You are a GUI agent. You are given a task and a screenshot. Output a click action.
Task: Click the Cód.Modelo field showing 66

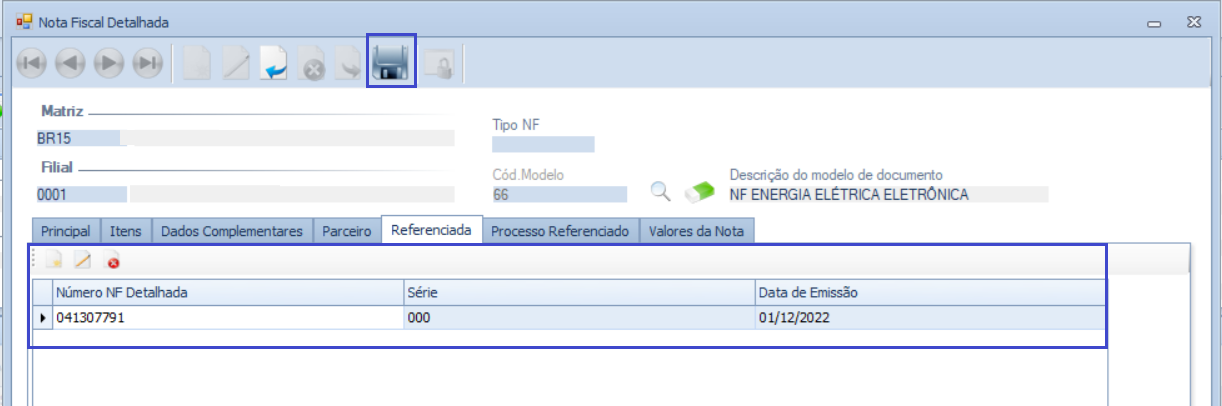(559, 194)
